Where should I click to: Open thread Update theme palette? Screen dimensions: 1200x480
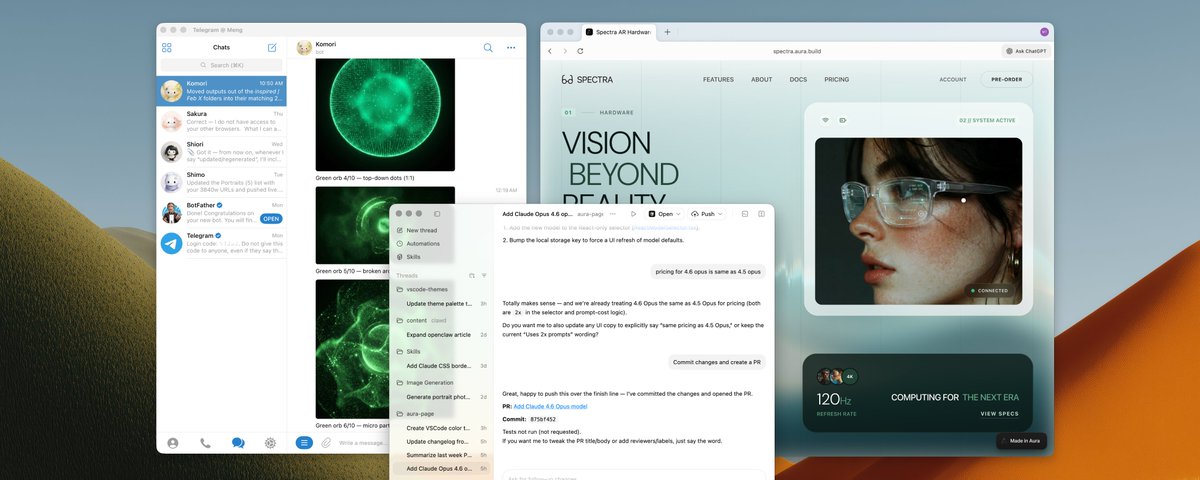tap(441, 303)
